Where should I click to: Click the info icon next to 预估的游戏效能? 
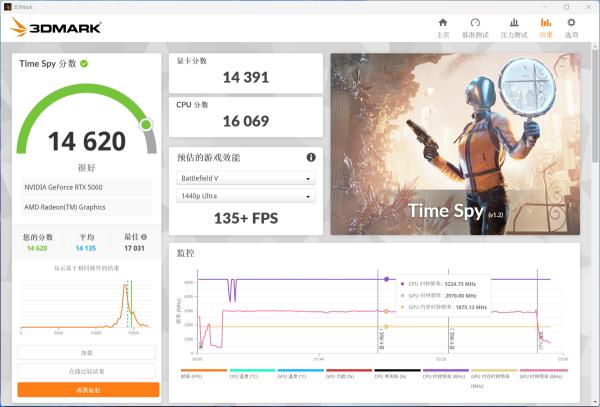tap(311, 157)
